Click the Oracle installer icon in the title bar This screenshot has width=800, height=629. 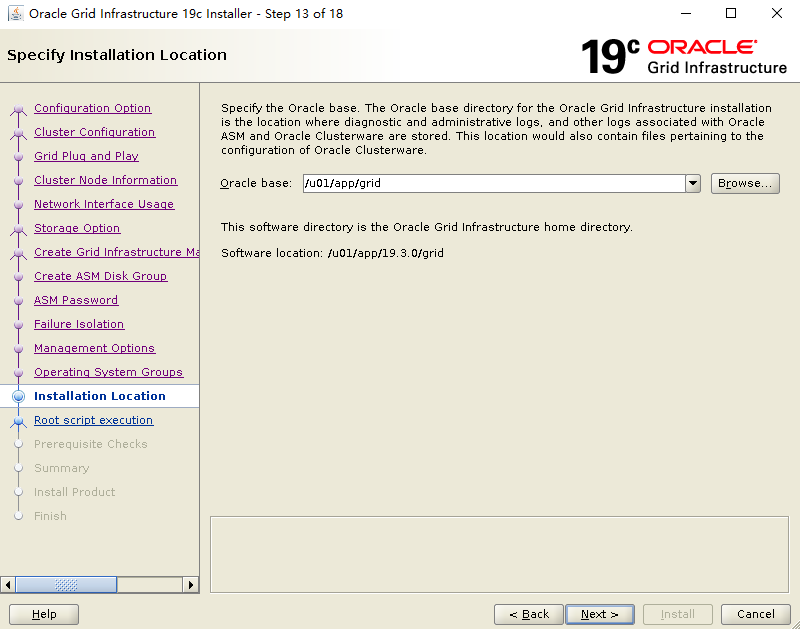pyautogui.click(x=14, y=13)
